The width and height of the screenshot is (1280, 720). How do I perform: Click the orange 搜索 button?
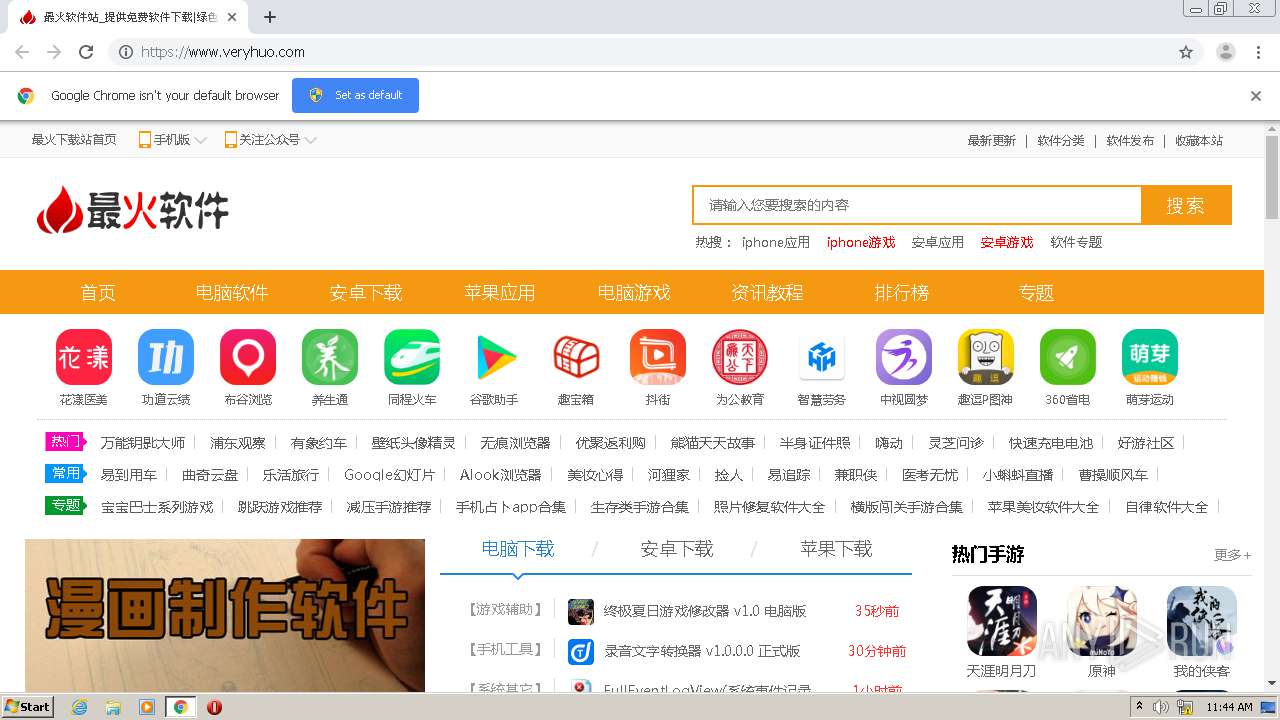[x=1186, y=205]
